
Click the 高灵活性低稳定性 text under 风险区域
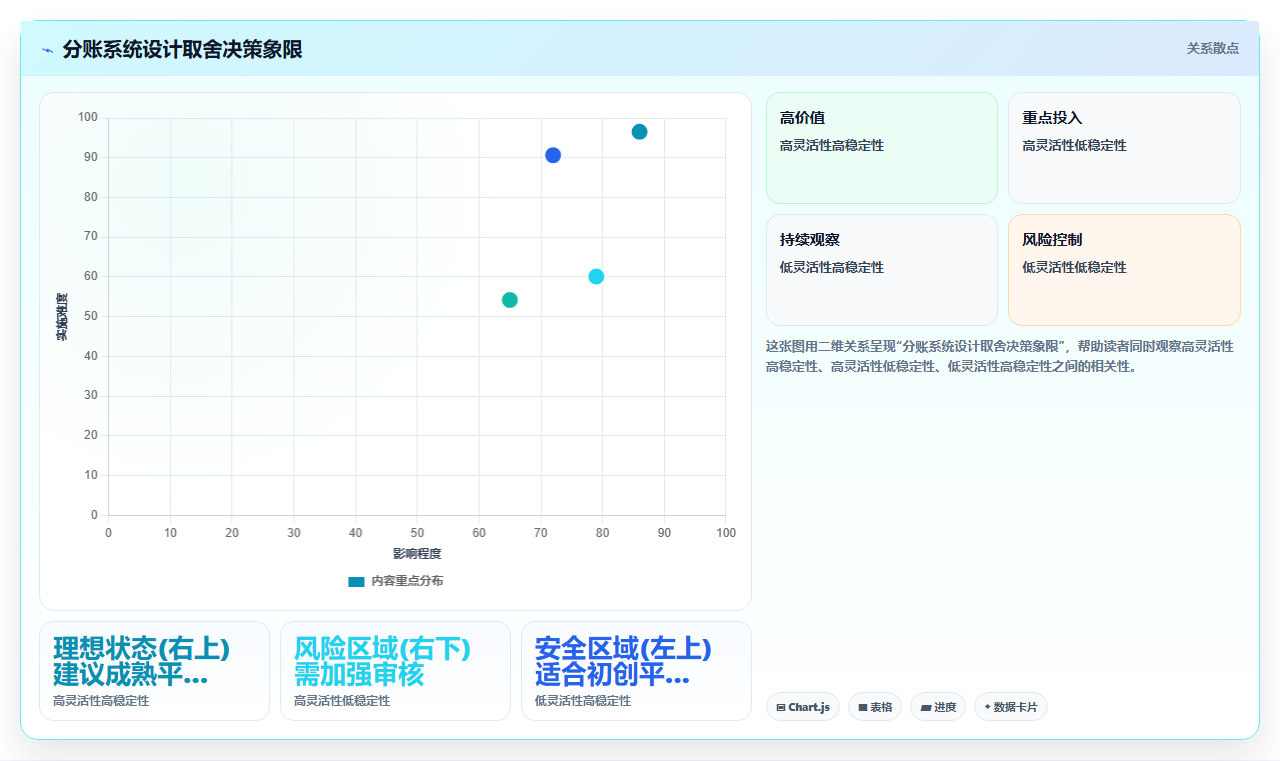click(x=342, y=701)
